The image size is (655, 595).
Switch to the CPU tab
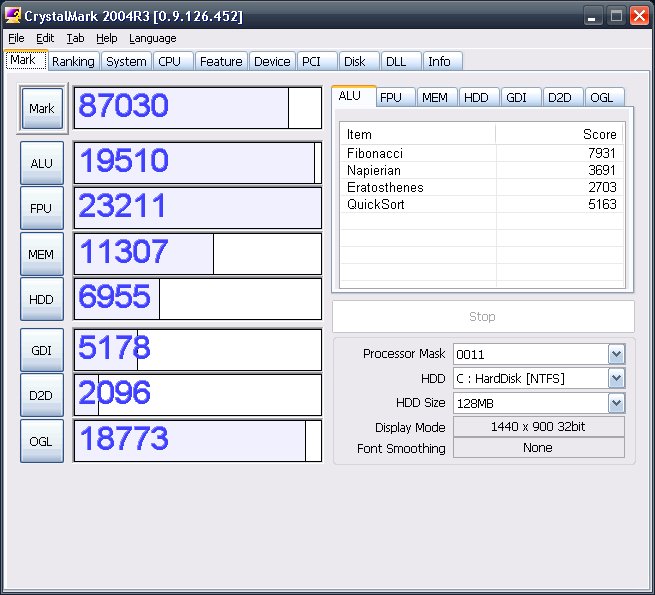(x=173, y=61)
